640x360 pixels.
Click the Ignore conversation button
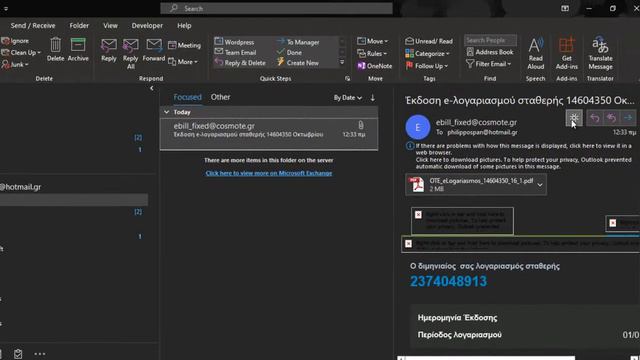[x=15, y=41]
